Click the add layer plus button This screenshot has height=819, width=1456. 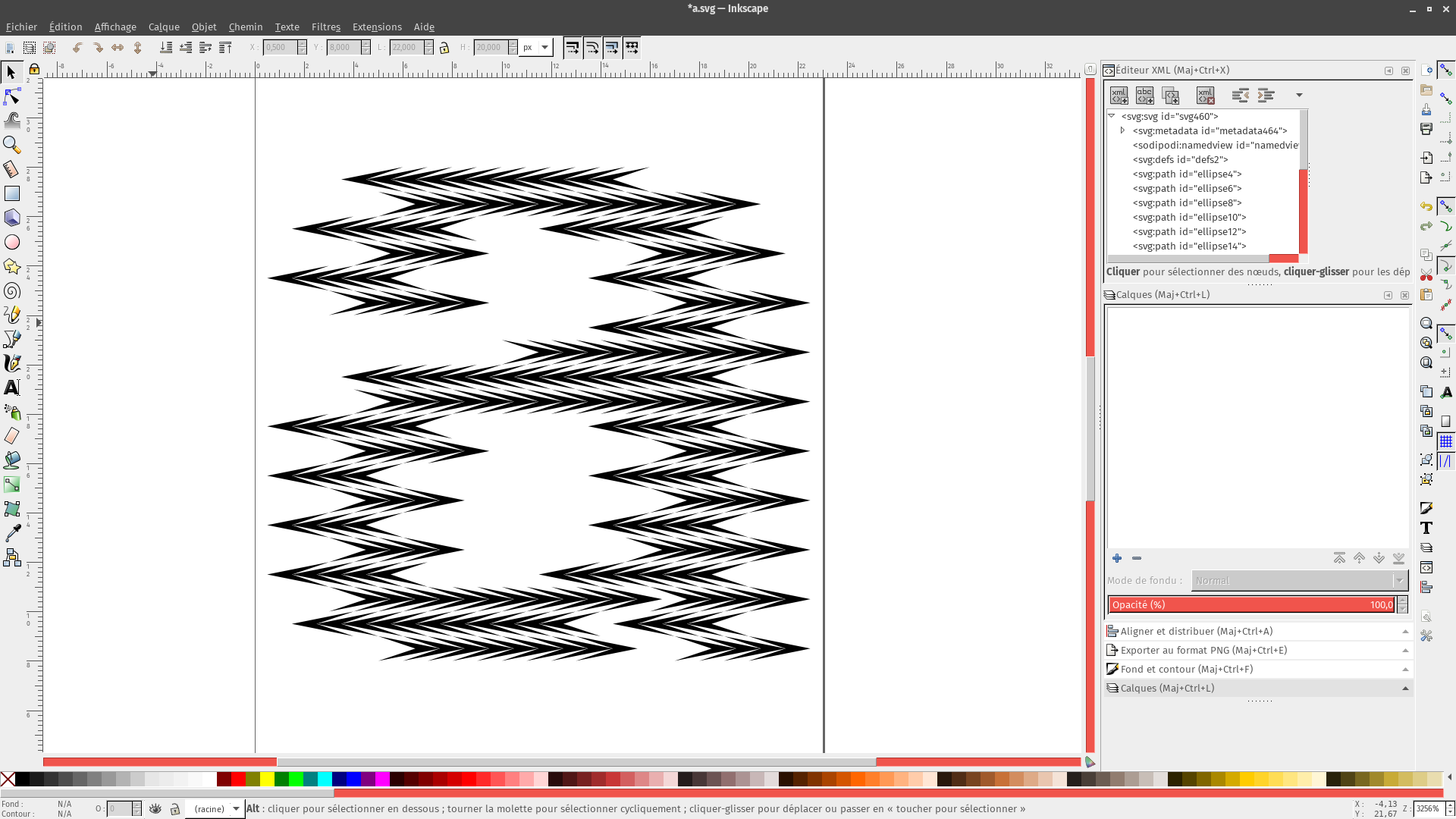[1117, 558]
